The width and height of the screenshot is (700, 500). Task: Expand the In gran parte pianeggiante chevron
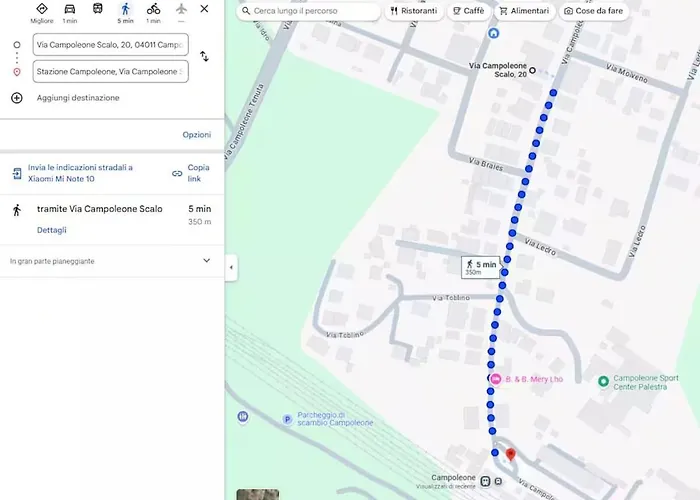(x=206, y=260)
